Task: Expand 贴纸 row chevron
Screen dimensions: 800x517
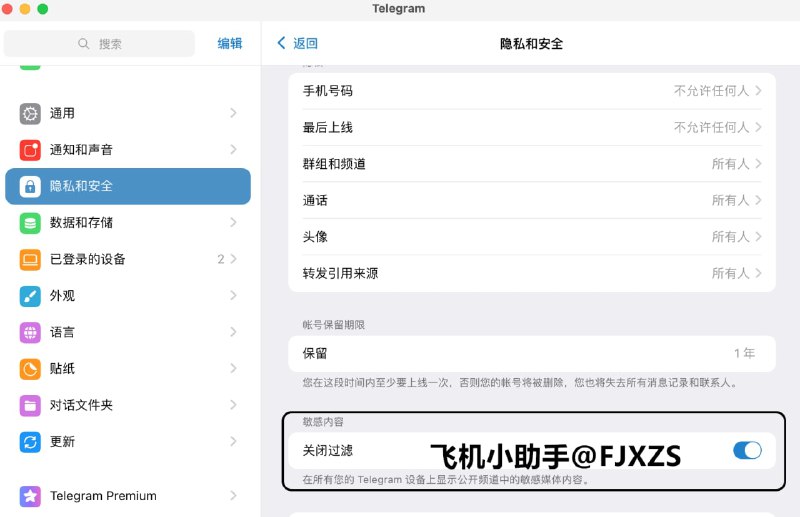Action: (233, 368)
